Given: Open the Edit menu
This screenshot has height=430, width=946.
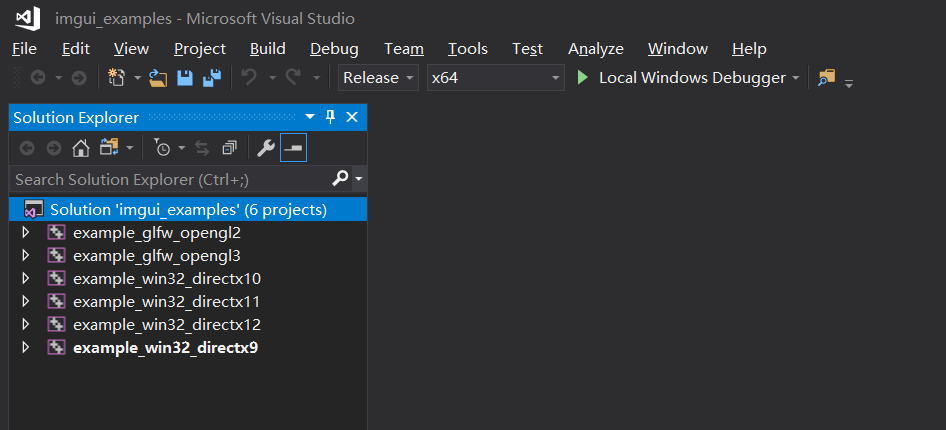Looking at the screenshot, I should pyautogui.click(x=75, y=49).
